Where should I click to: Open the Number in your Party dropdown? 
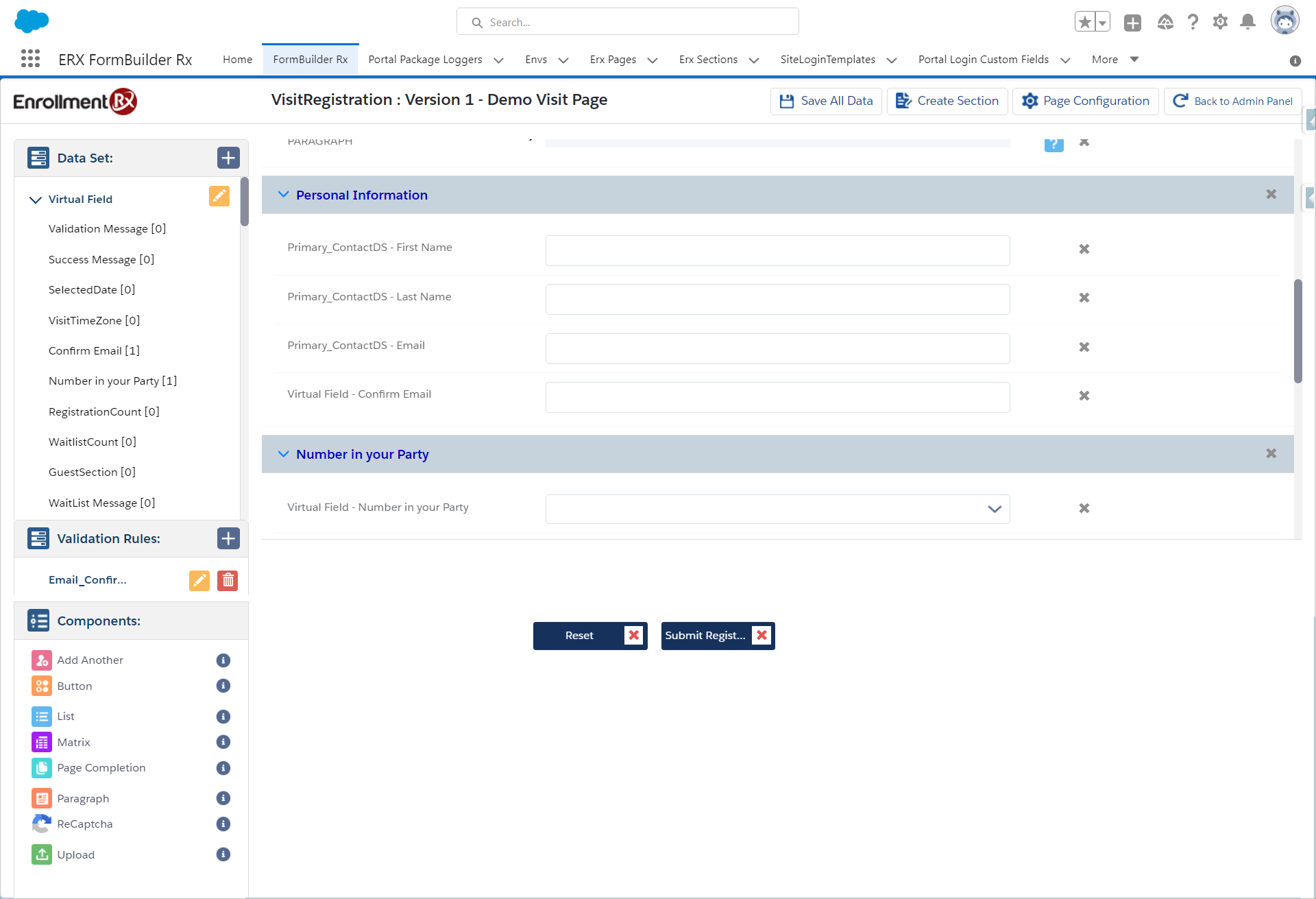point(777,509)
